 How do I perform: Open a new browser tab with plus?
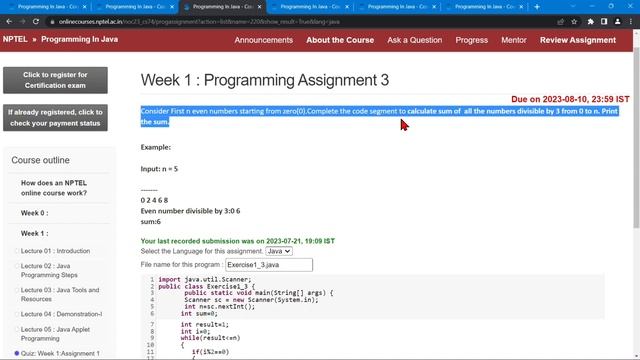[x=537, y=7]
